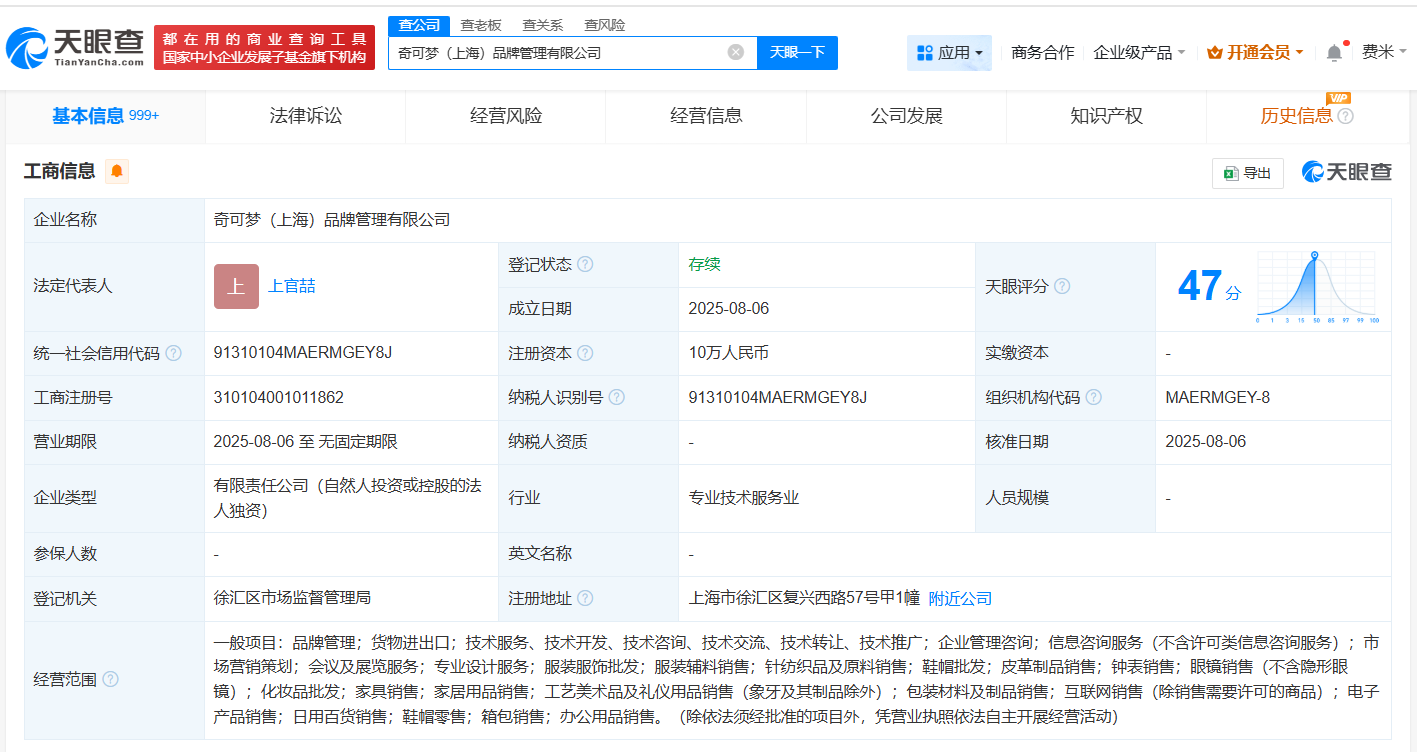The height and width of the screenshot is (752, 1417).
Task: Clear the search box with X icon
Action: point(735,52)
